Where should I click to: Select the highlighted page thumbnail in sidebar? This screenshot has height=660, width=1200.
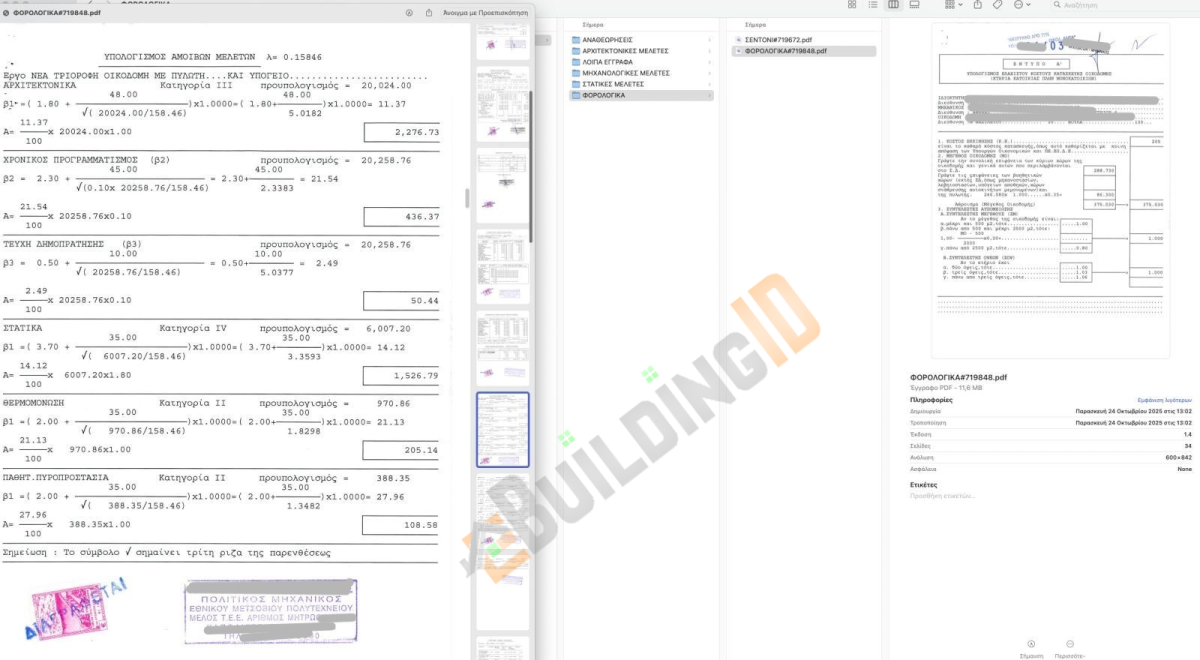coord(502,430)
